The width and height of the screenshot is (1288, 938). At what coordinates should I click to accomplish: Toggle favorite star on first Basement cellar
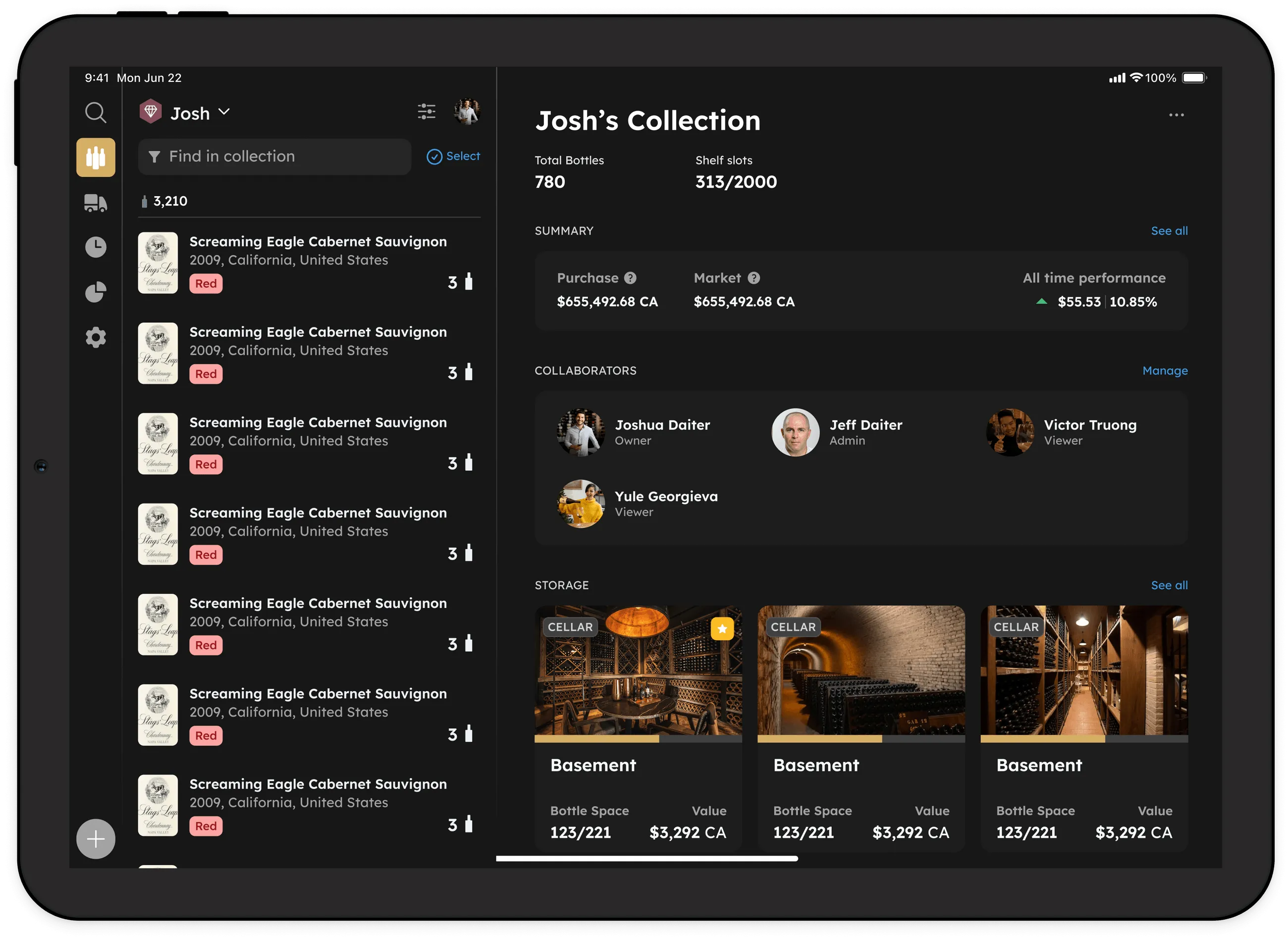click(722, 628)
